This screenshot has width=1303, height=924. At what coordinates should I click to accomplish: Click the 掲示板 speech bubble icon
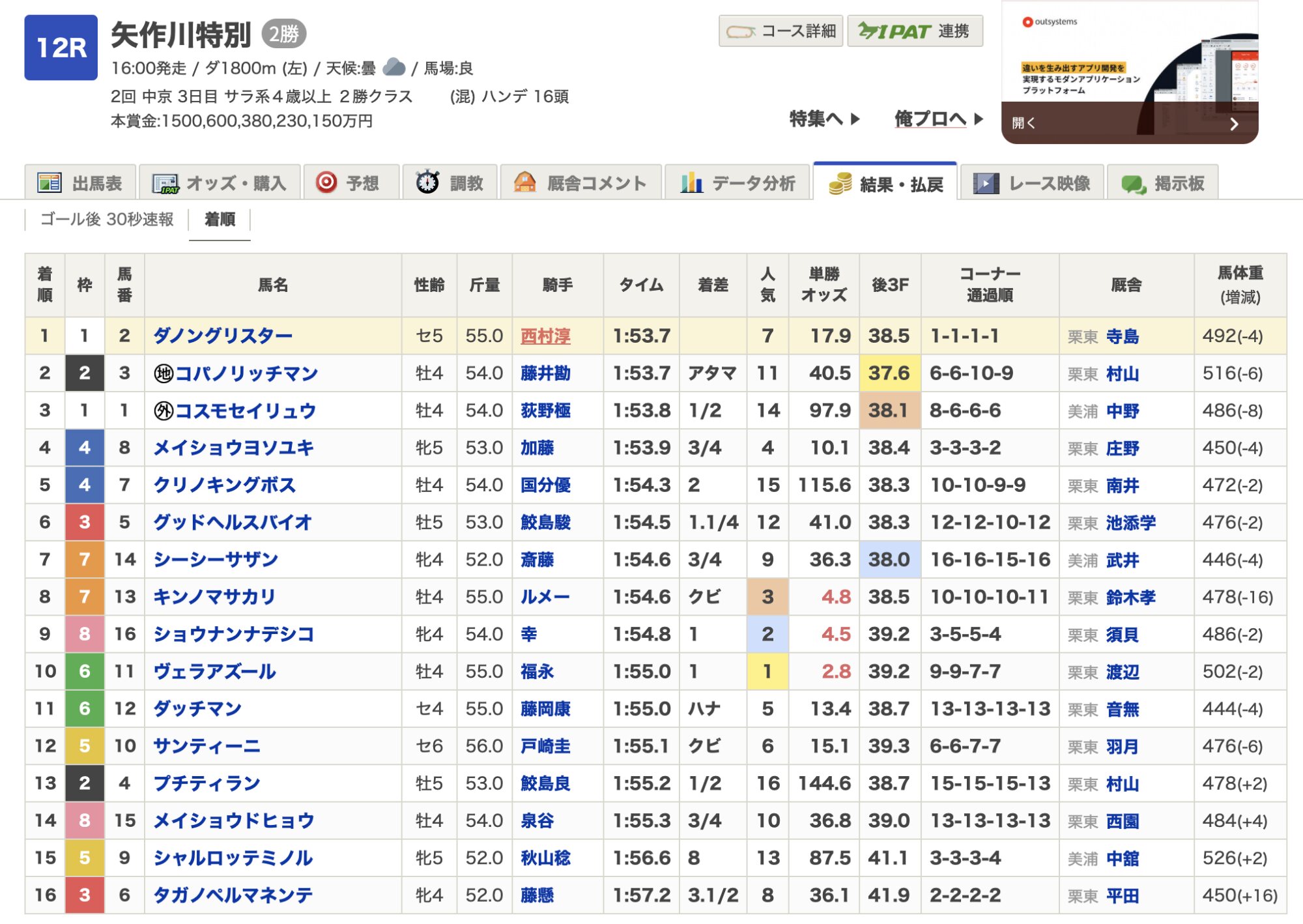1134,184
